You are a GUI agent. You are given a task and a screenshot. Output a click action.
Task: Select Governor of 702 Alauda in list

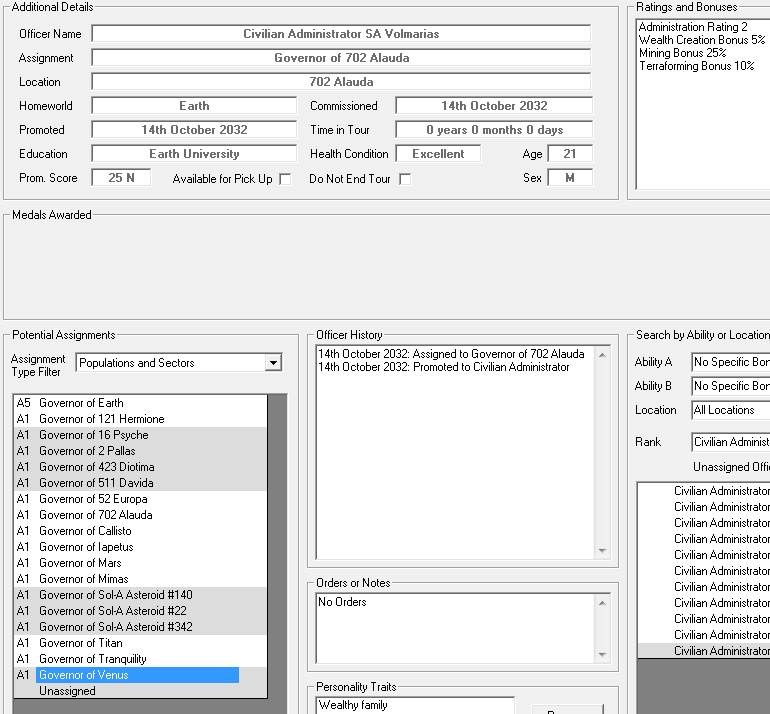[140, 515]
